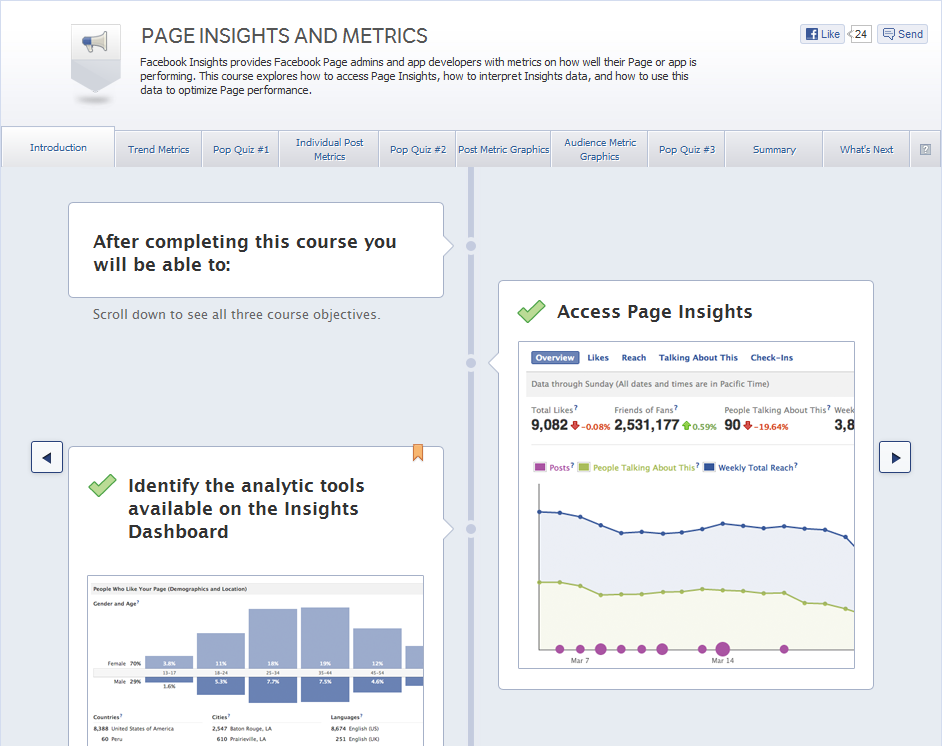942x746 pixels.
Task: Select the Post Metric Graphics tab
Action: tap(503, 150)
